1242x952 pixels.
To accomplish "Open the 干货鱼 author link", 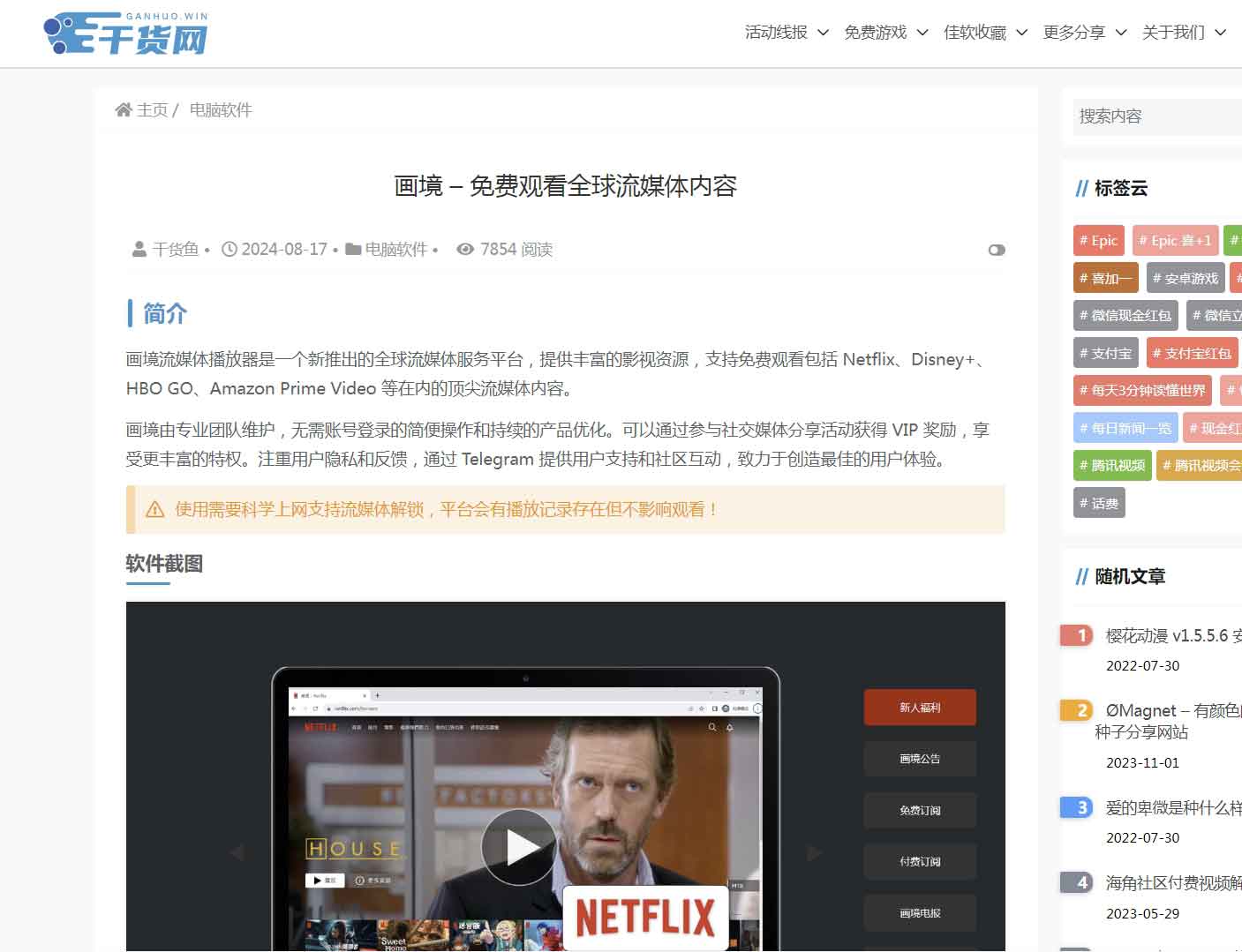I will [176, 250].
